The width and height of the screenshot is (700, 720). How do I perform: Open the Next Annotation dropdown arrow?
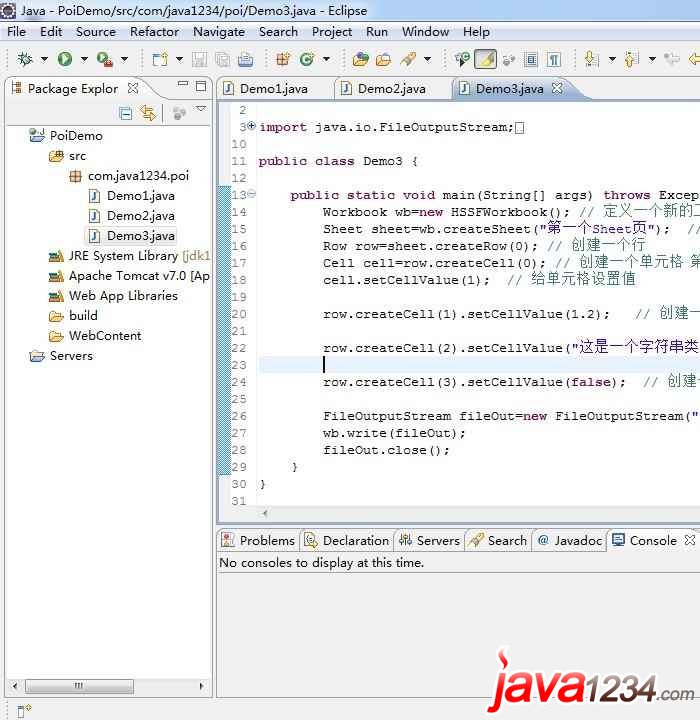tap(612, 59)
